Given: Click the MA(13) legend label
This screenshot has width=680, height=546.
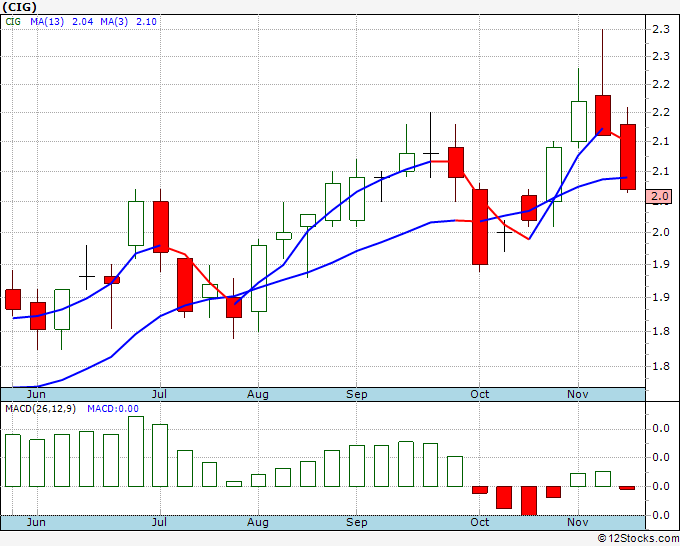Looking at the screenshot, I should click(47, 22).
